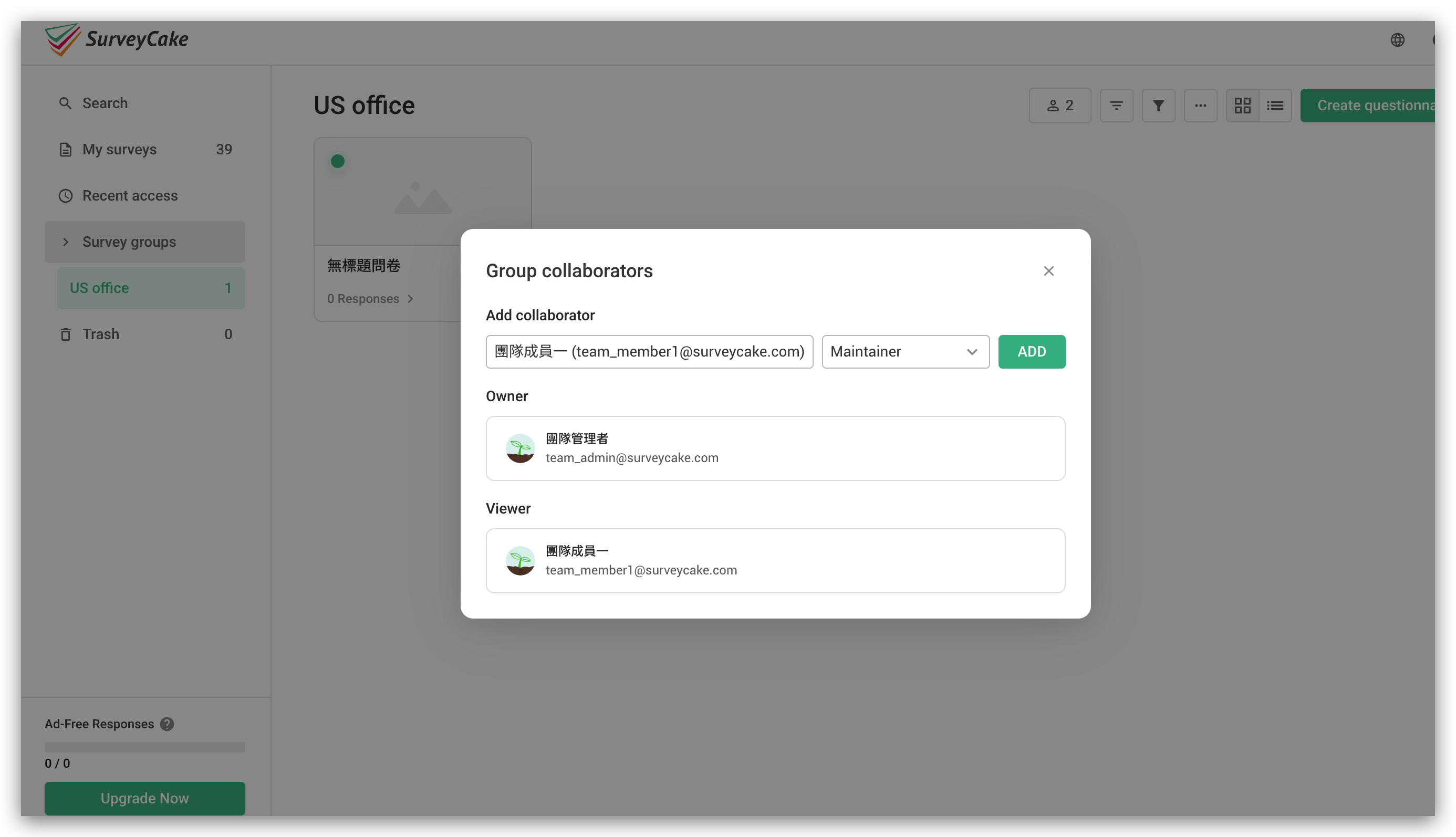Open the 0 Responses arrow link
Screen dimensions: 1456x837
[370, 299]
